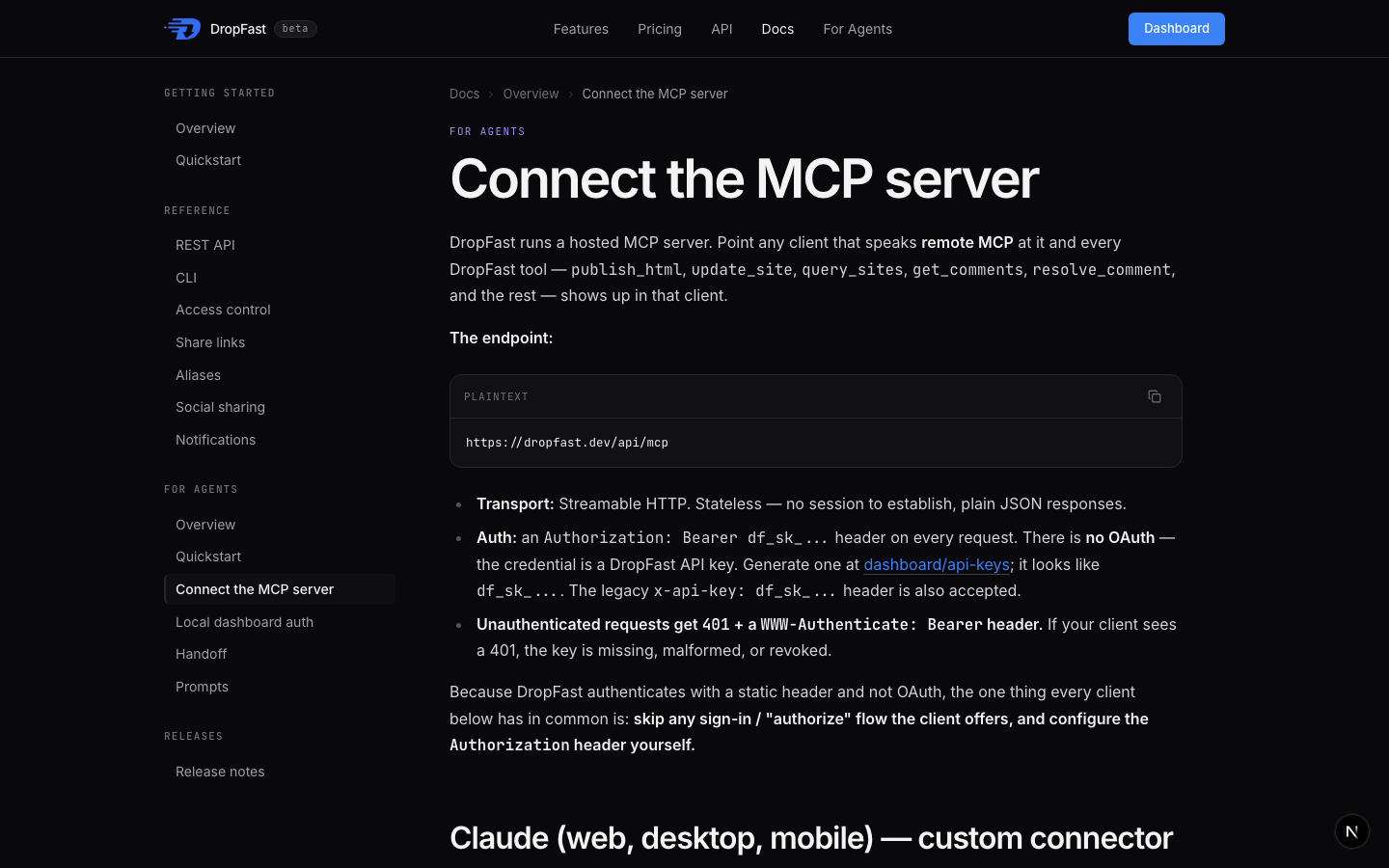Open Release notes page
This screenshot has width=1389, height=868.
click(x=280, y=772)
